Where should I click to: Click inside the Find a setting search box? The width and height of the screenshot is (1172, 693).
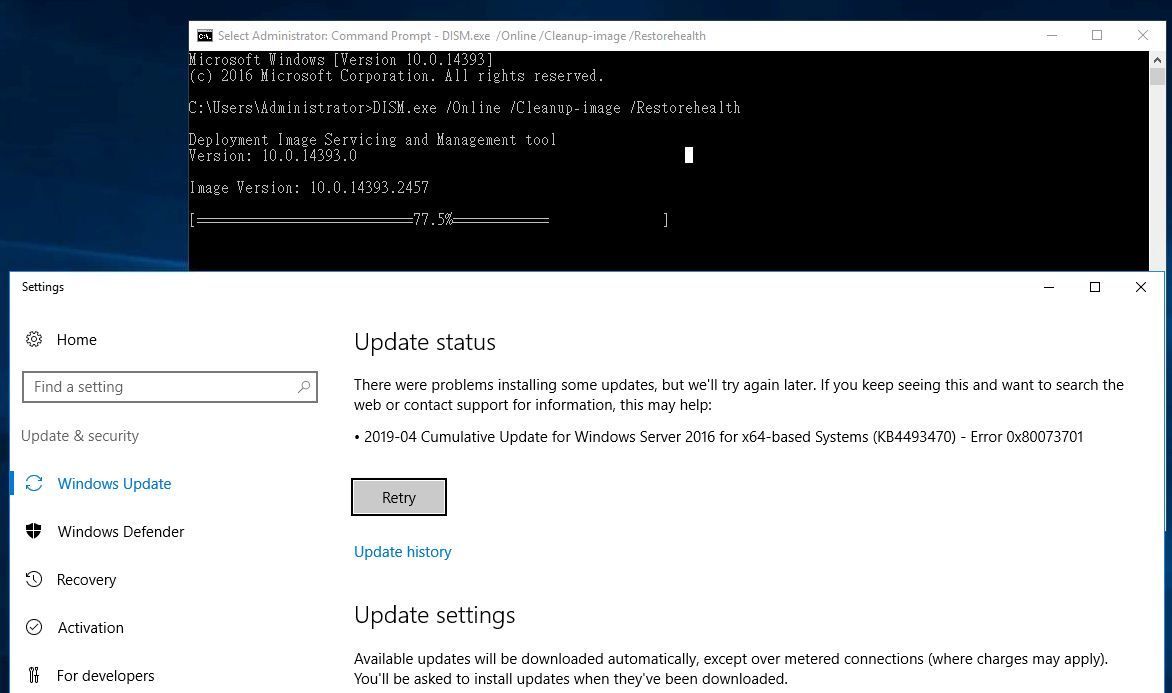[x=160, y=387]
